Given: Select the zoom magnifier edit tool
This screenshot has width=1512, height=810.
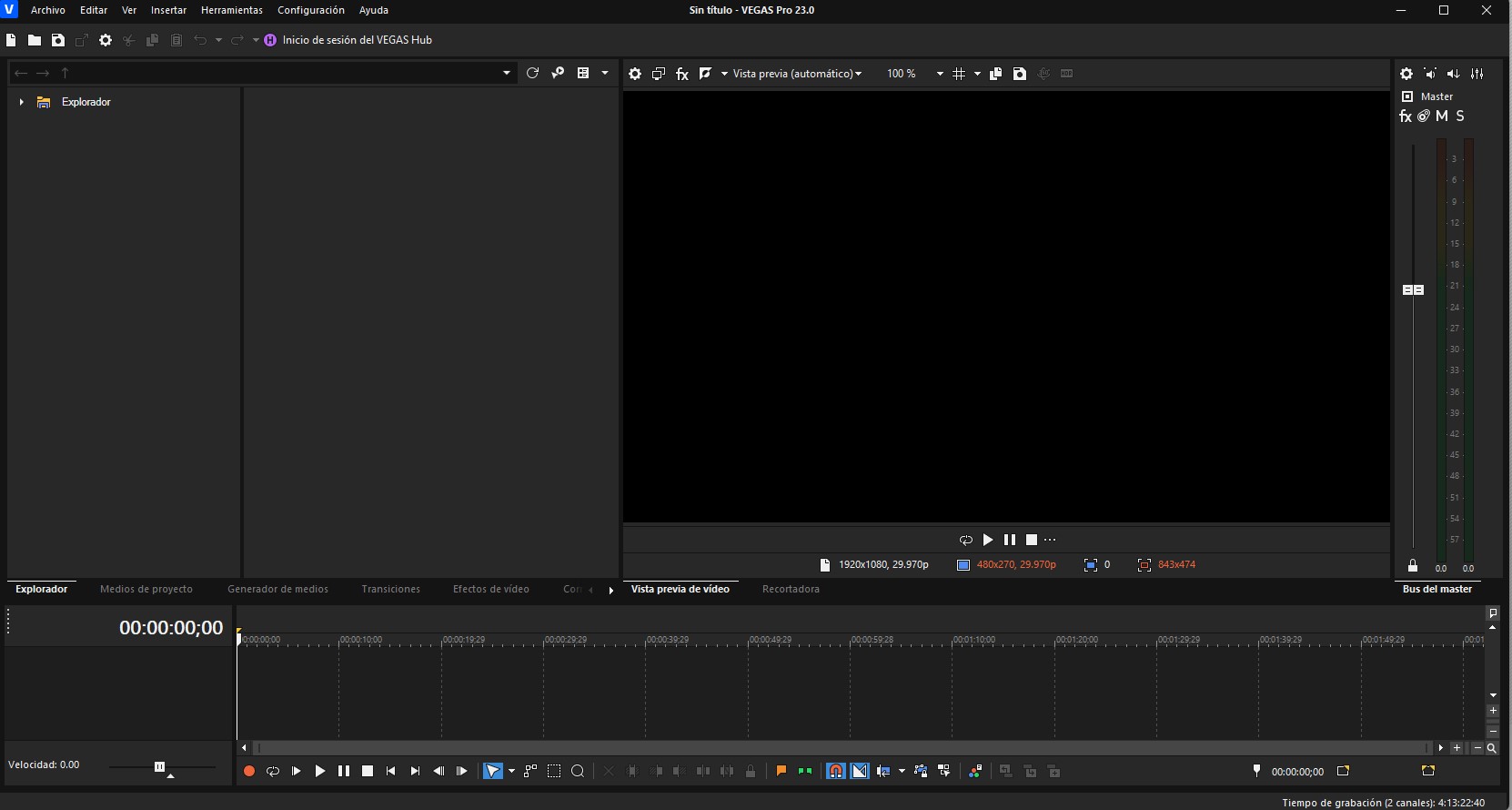Looking at the screenshot, I should click(x=578, y=771).
